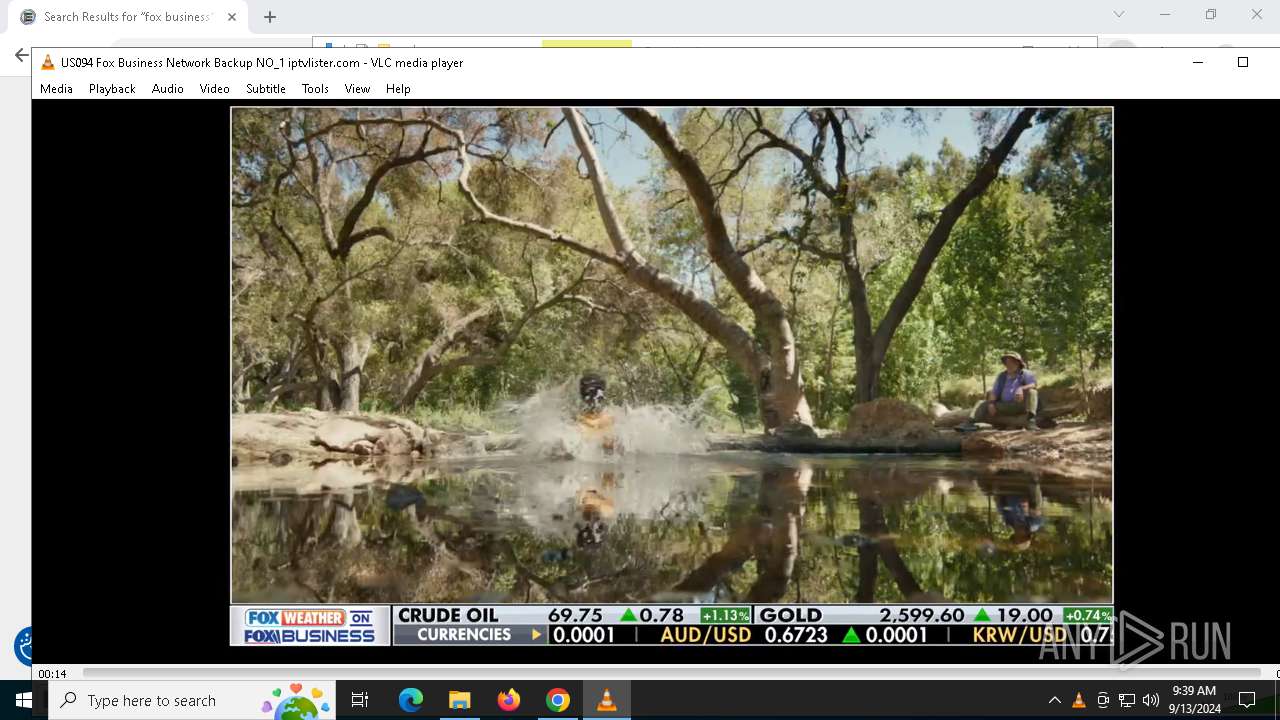
Task: Open the Media menu in VLC
Action: click(56, 89)
